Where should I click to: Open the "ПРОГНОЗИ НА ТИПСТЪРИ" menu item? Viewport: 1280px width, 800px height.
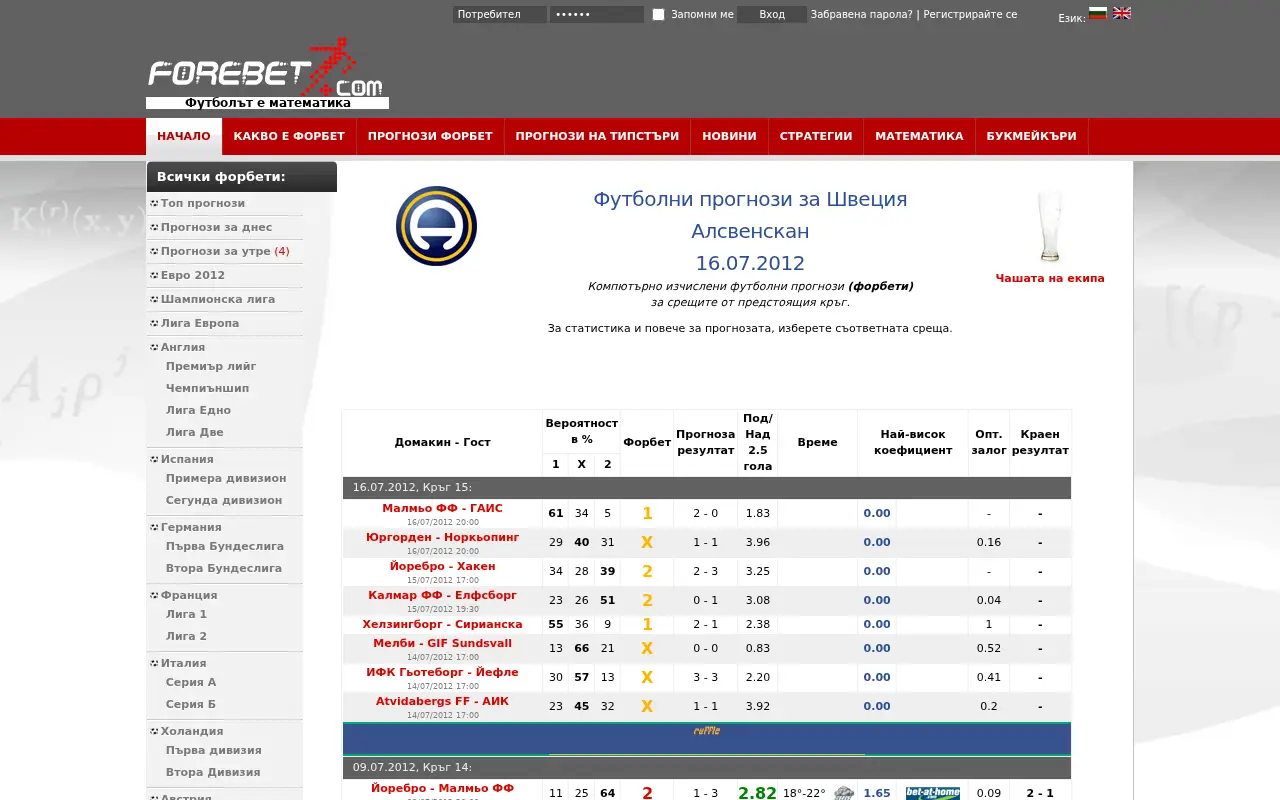pos(597,137)
